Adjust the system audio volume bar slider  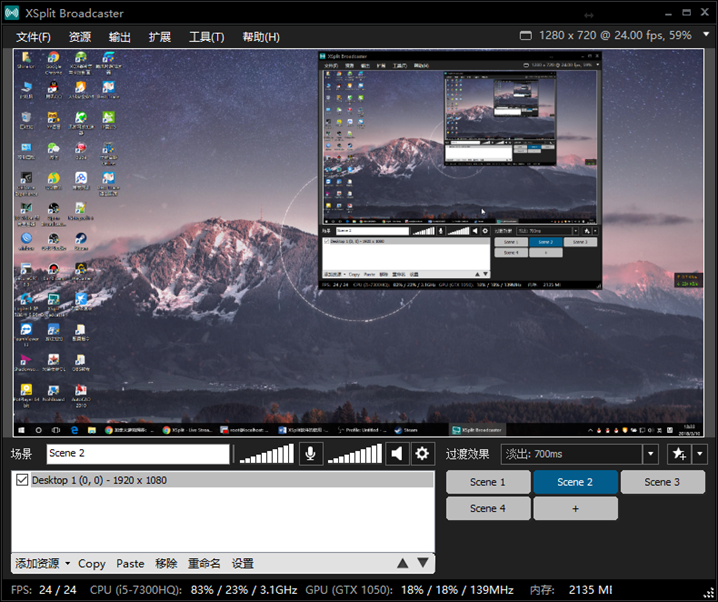coord(354,454)
